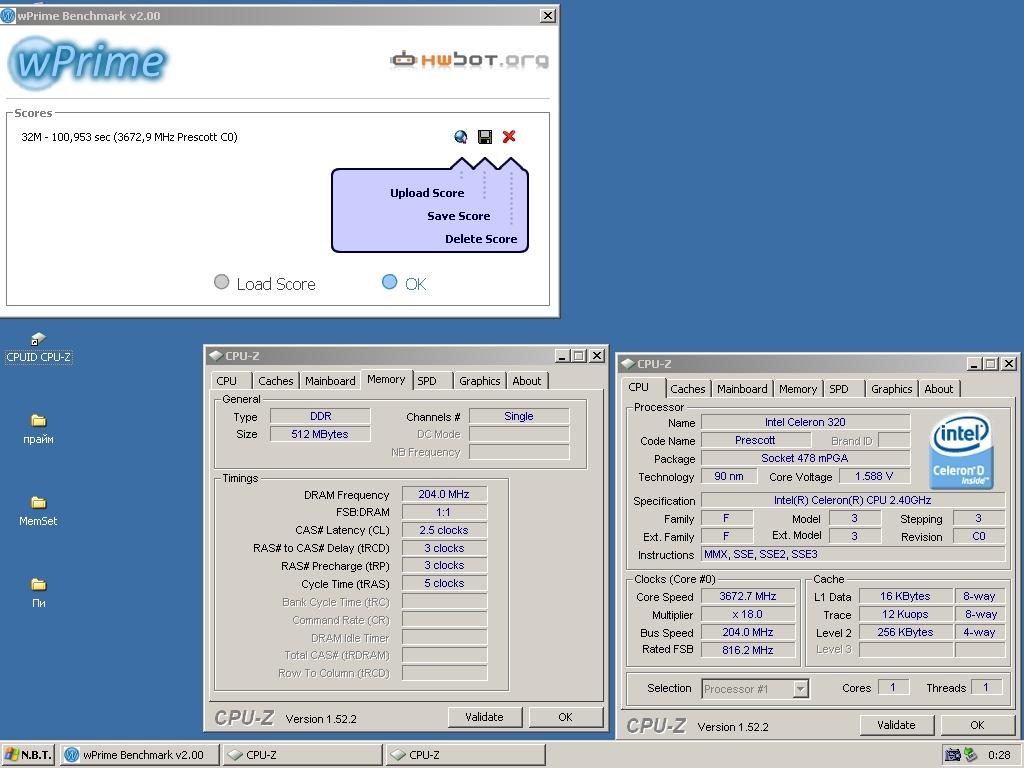Click the CAS# Latency 2.5 clocks value

point(444,530)
